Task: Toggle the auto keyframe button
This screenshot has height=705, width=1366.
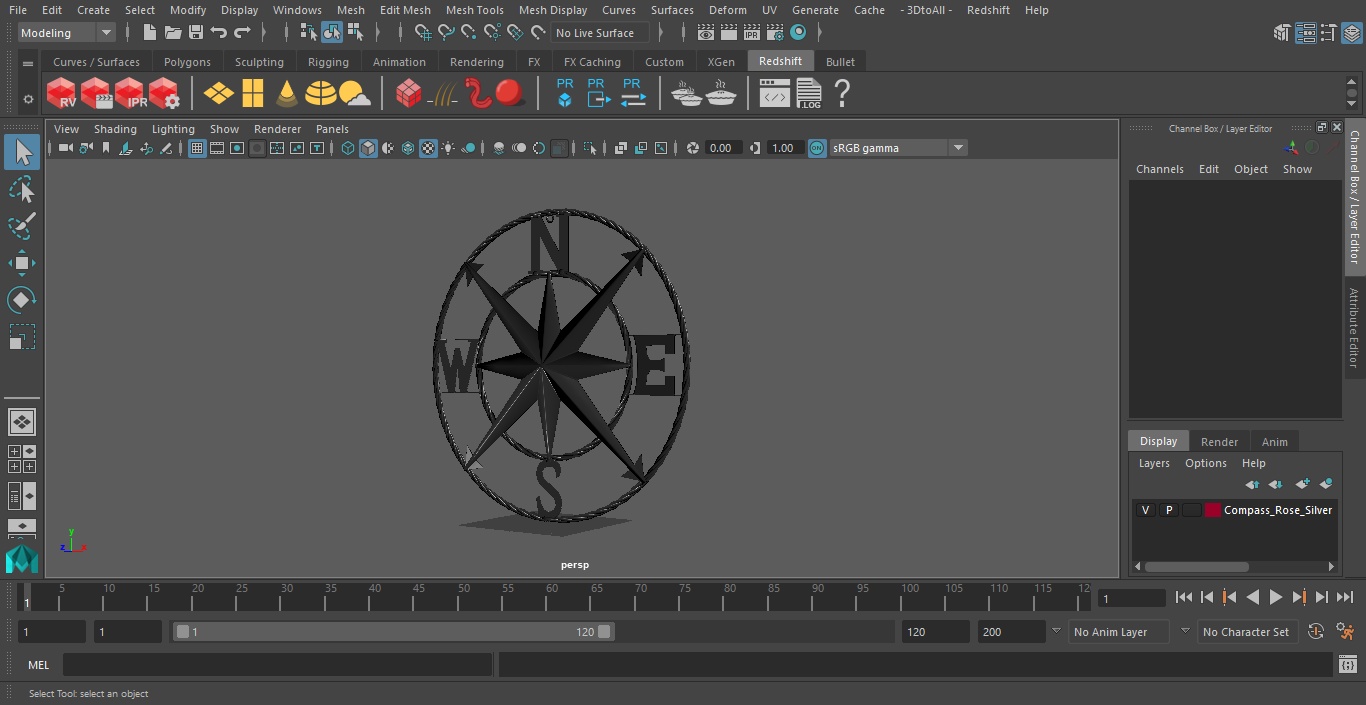Action: click(x=1316, y=632)
